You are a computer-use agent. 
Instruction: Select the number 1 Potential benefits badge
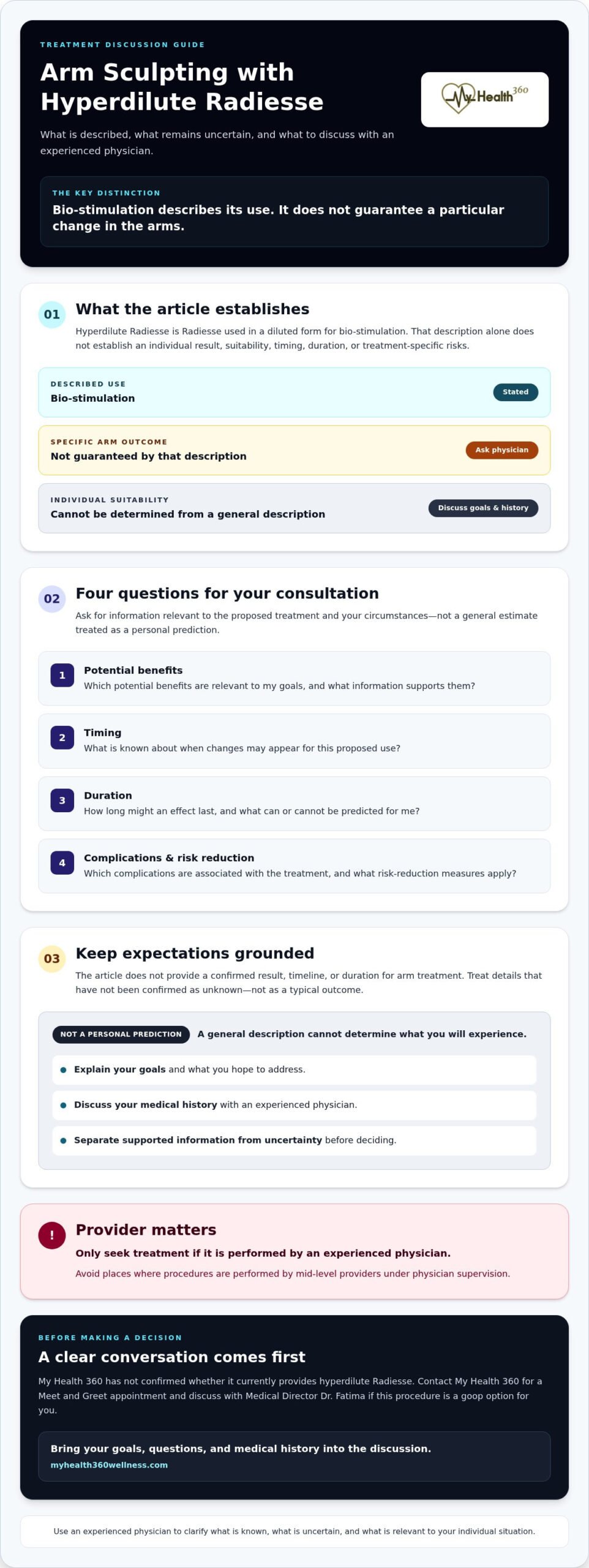point(62,676)
